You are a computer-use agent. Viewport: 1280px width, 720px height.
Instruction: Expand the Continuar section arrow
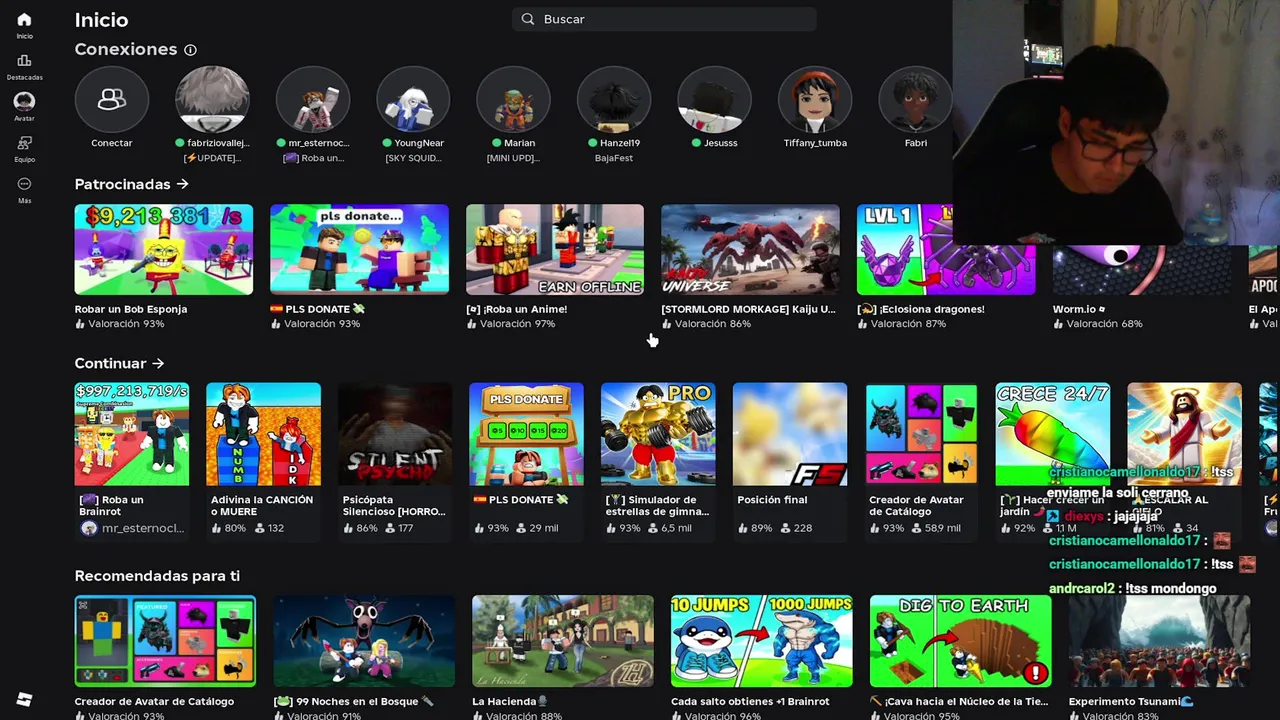pyautogui.click(x=158, y=363)
